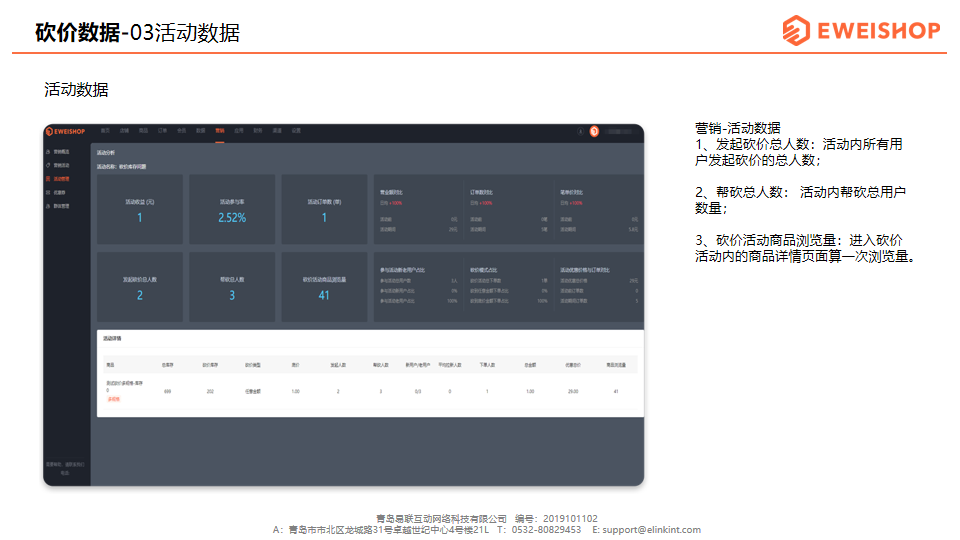Click the notification icon beside the avatar

pyautogui.click(x=580, y=132)
